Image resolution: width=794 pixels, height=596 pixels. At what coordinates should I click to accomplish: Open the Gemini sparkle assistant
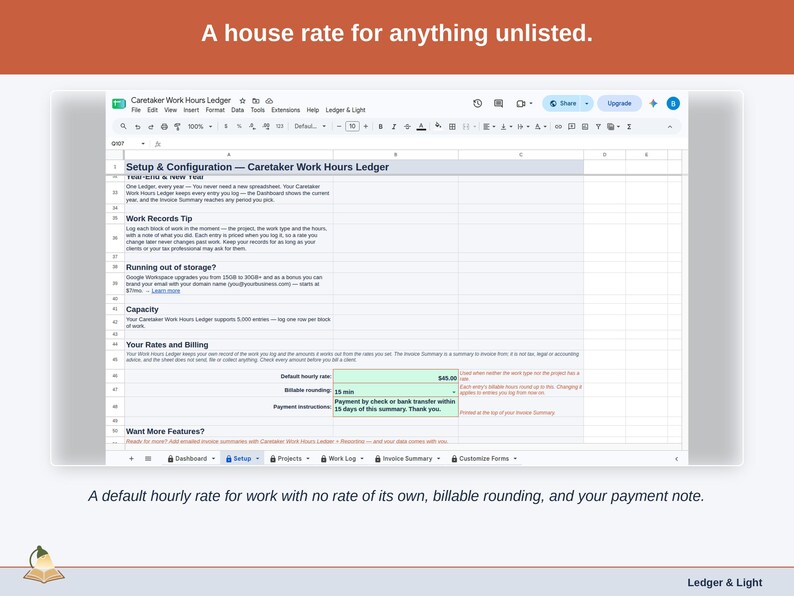pos(653,103)
